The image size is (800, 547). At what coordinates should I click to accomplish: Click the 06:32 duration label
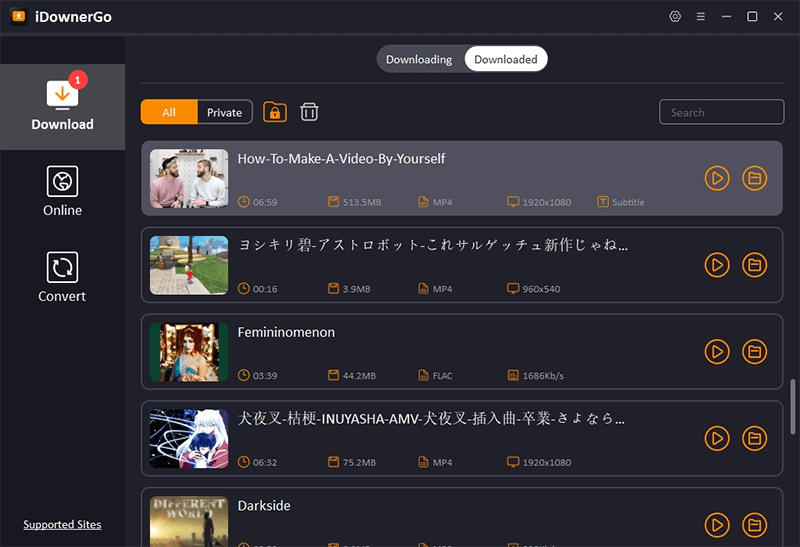pyautogui.click(x=265, y=462)
